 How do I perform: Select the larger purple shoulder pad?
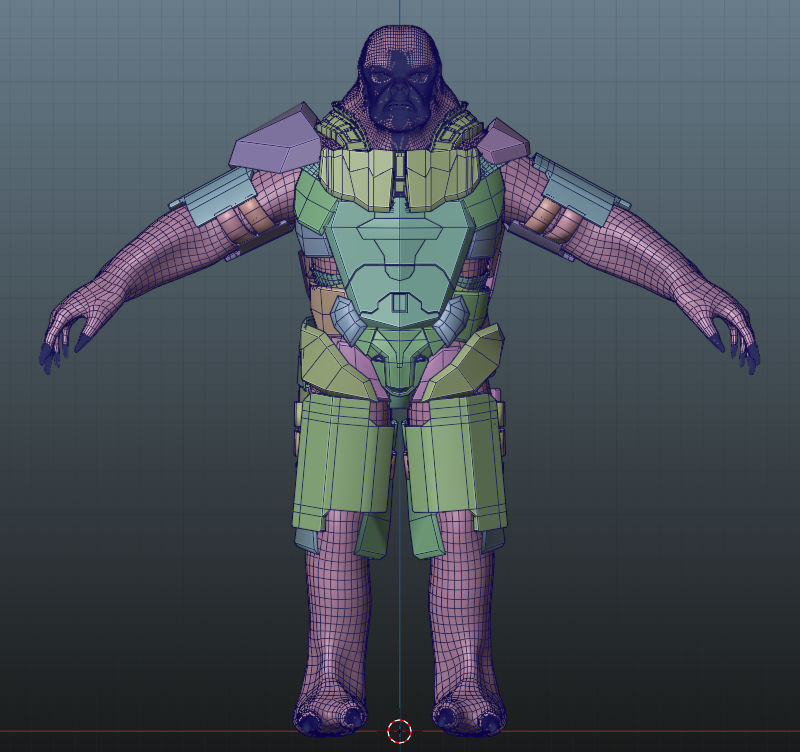[x=276, y=138]
